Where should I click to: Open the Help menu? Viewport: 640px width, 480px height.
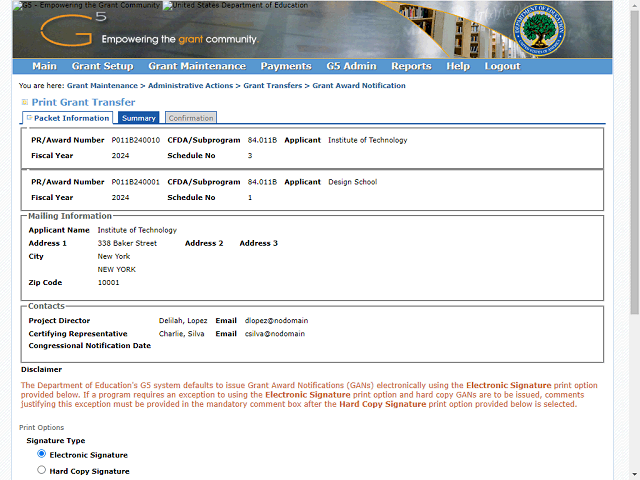(x=458, y=66)
